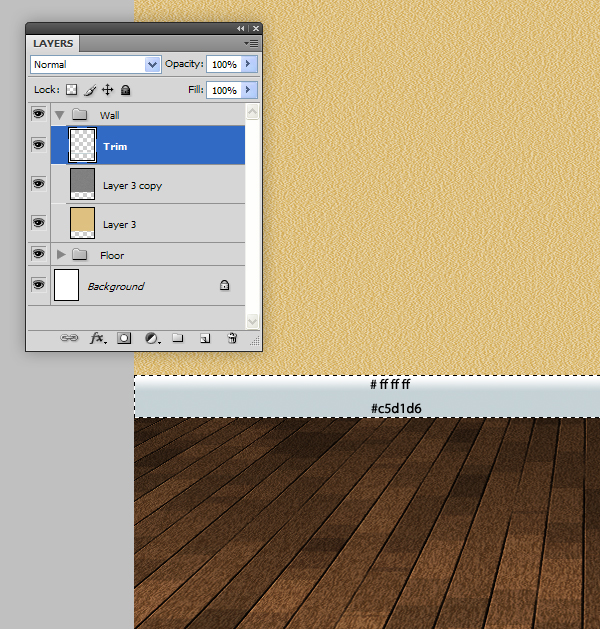600x629 pixels.
Task: Select the Layer 3 layer
Action: tap(150, 224)
